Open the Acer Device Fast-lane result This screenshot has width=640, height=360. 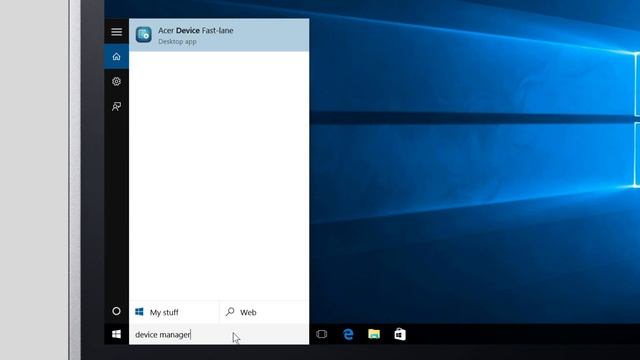click(x=219, y=35)
